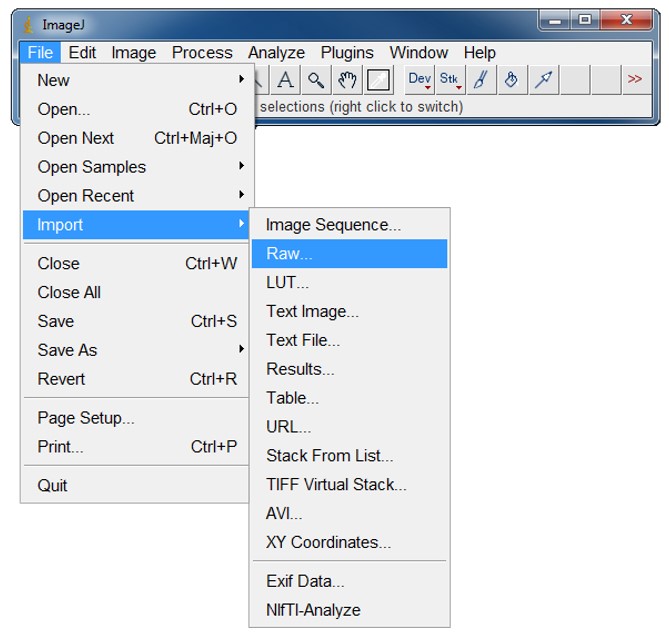Select NIfTI-Analyze option
669x636 pixels.
point(349,610)
